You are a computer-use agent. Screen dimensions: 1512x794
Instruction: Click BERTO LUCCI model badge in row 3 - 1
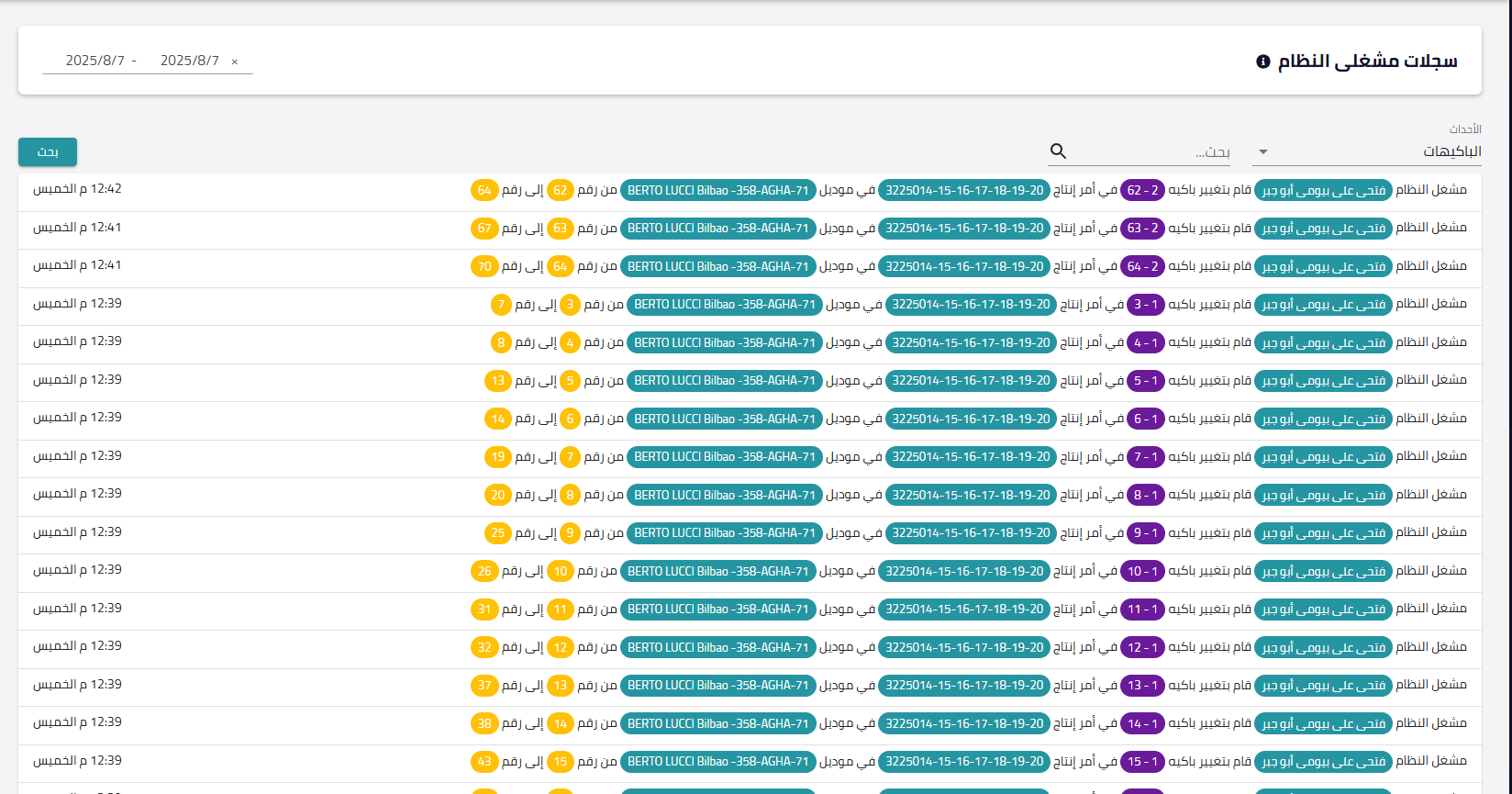point(725,304)
